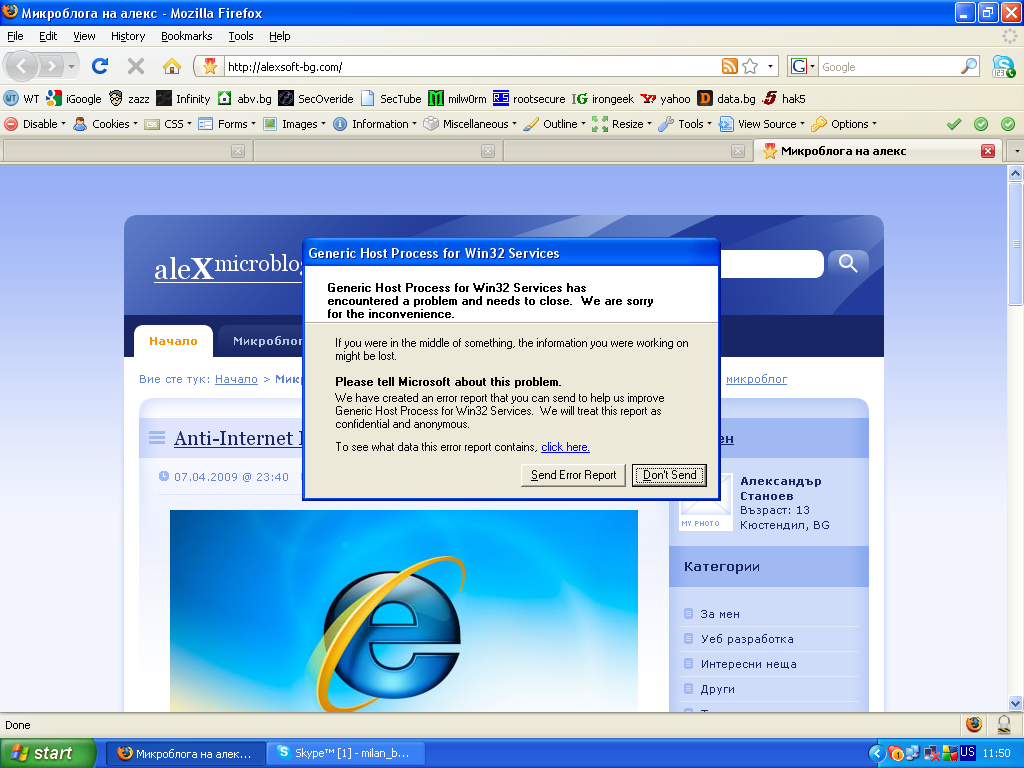Open the Options developer toolbar menu
1024x768 pixels.
click(x=844, y=124)
